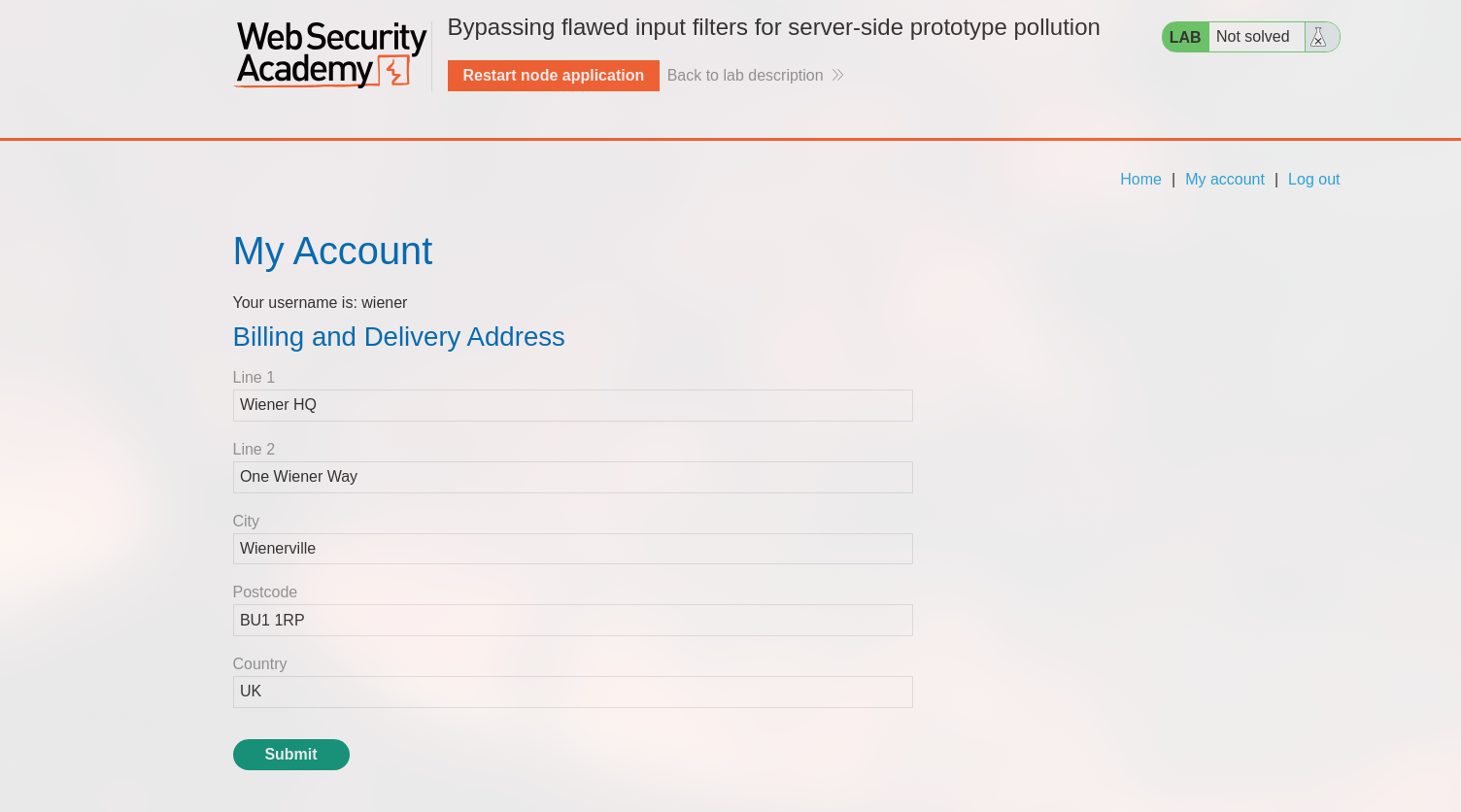The width and height of the screenshot is (1461, 812).
Task: Open the My account navigation link
Action: click(x=1224, y=180)
